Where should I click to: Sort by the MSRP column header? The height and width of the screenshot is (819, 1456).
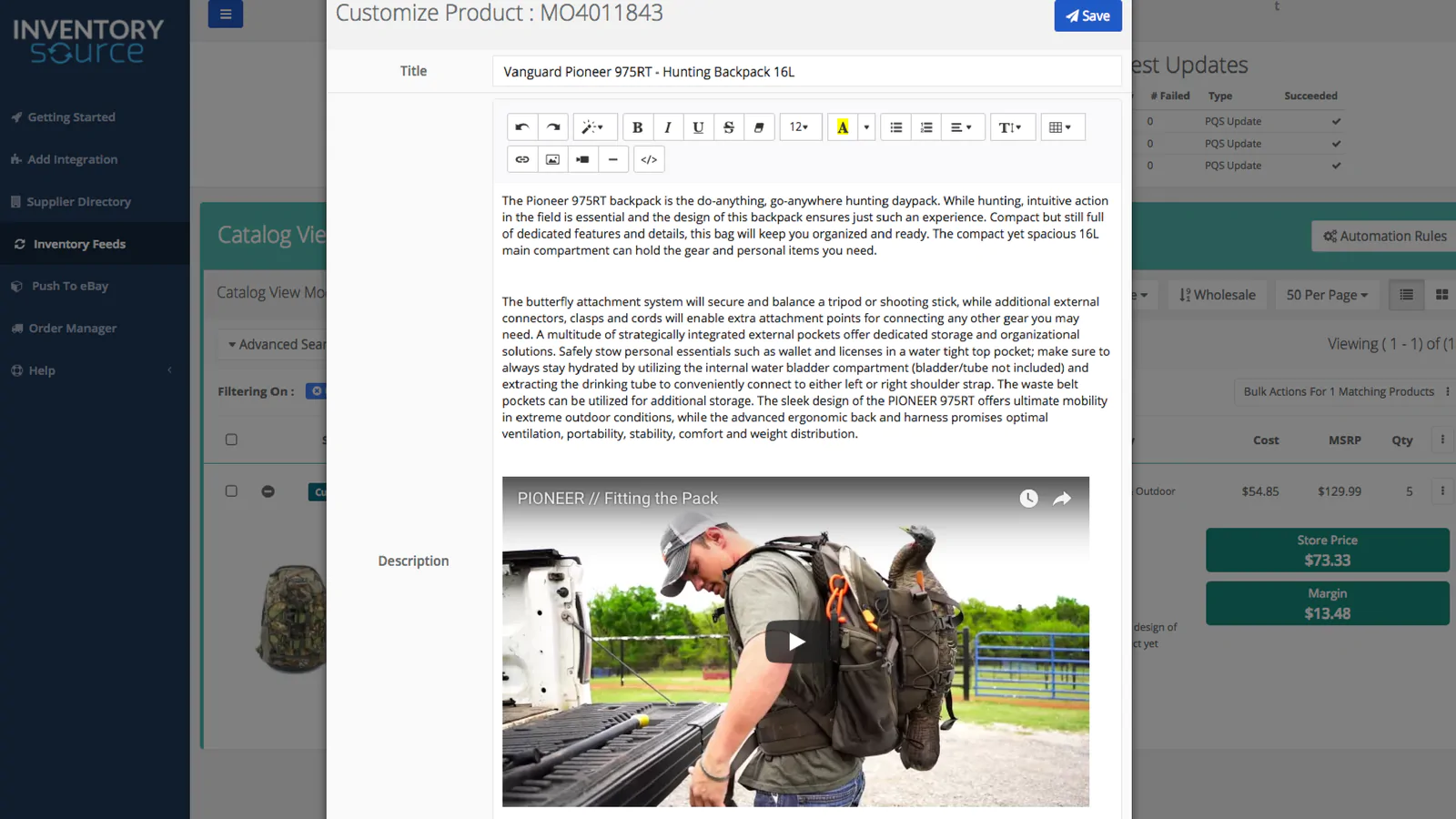coord(1345,440)
